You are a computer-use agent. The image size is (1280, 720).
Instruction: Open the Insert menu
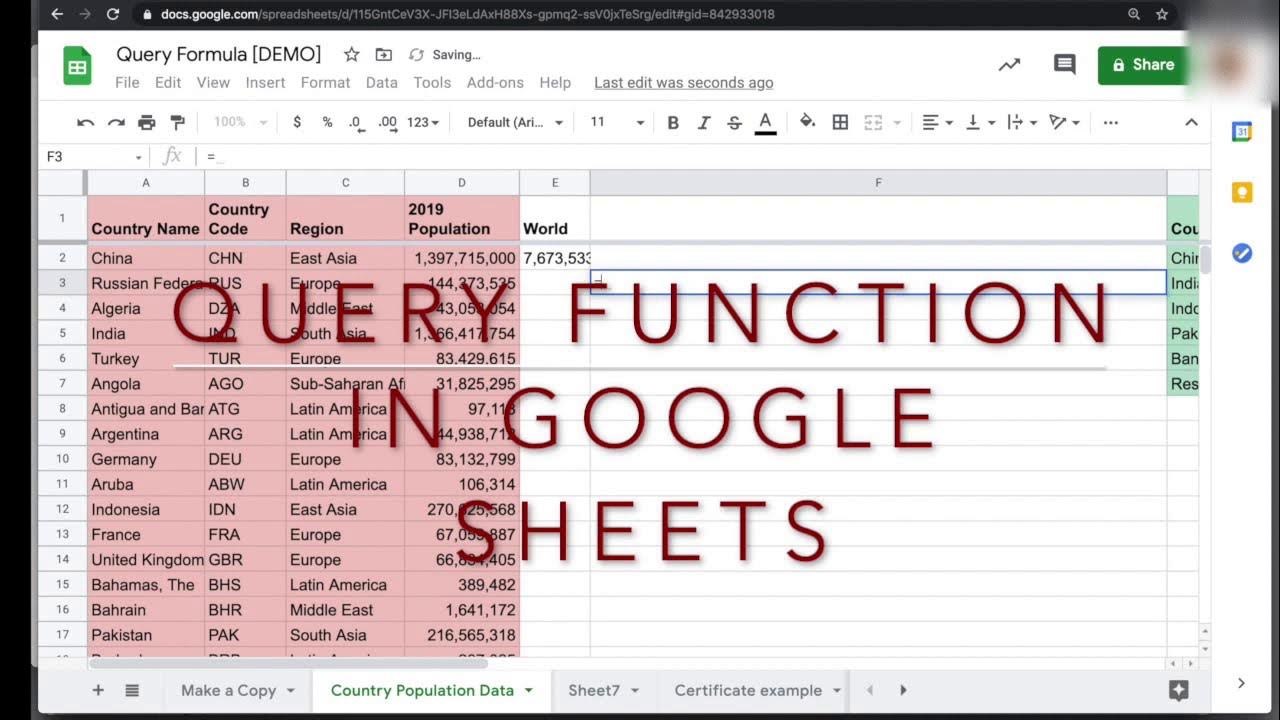pos(265,83)
